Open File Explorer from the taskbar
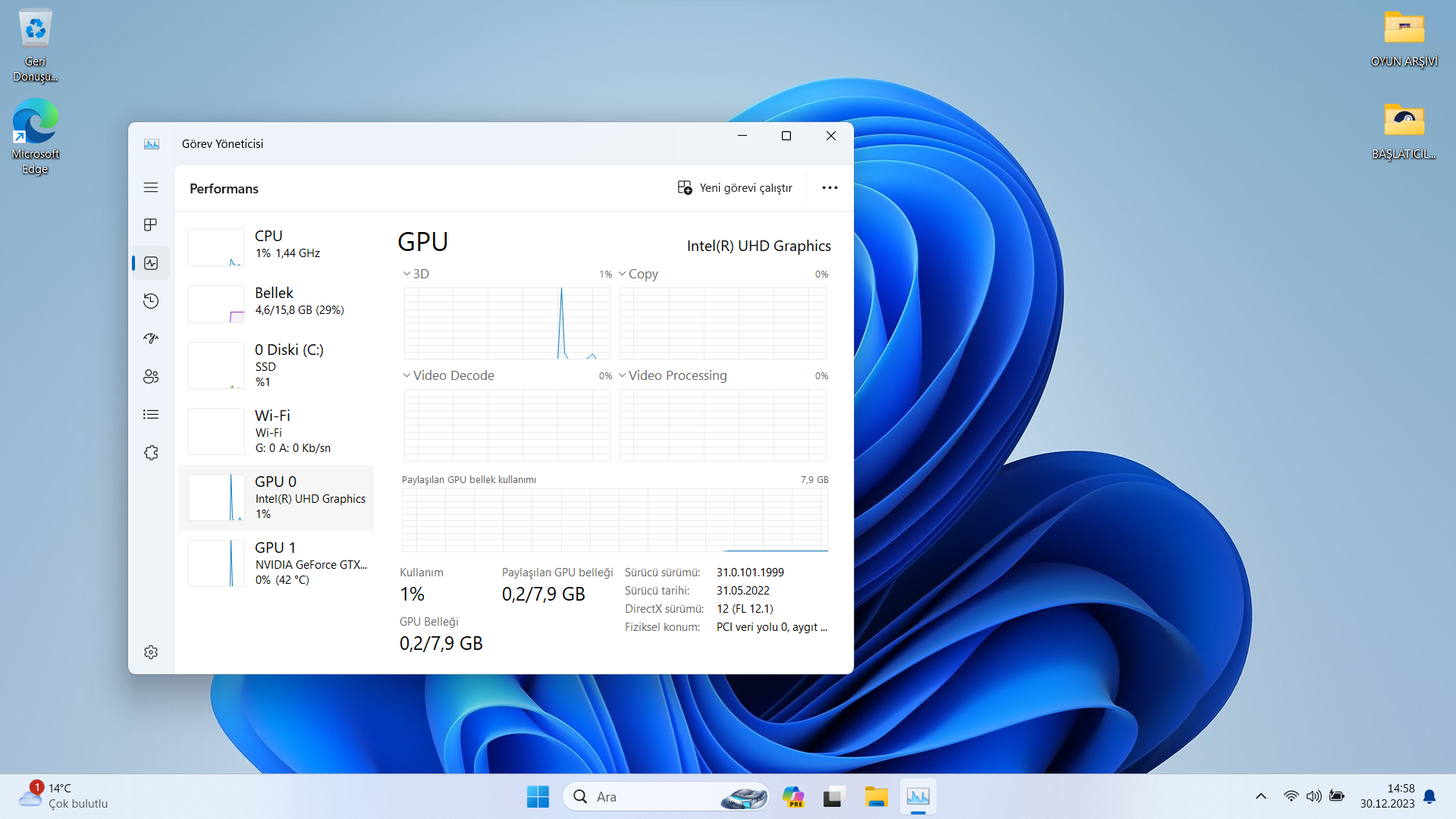The width and height of the screenshot is (1456, 819). click(876, 797)
